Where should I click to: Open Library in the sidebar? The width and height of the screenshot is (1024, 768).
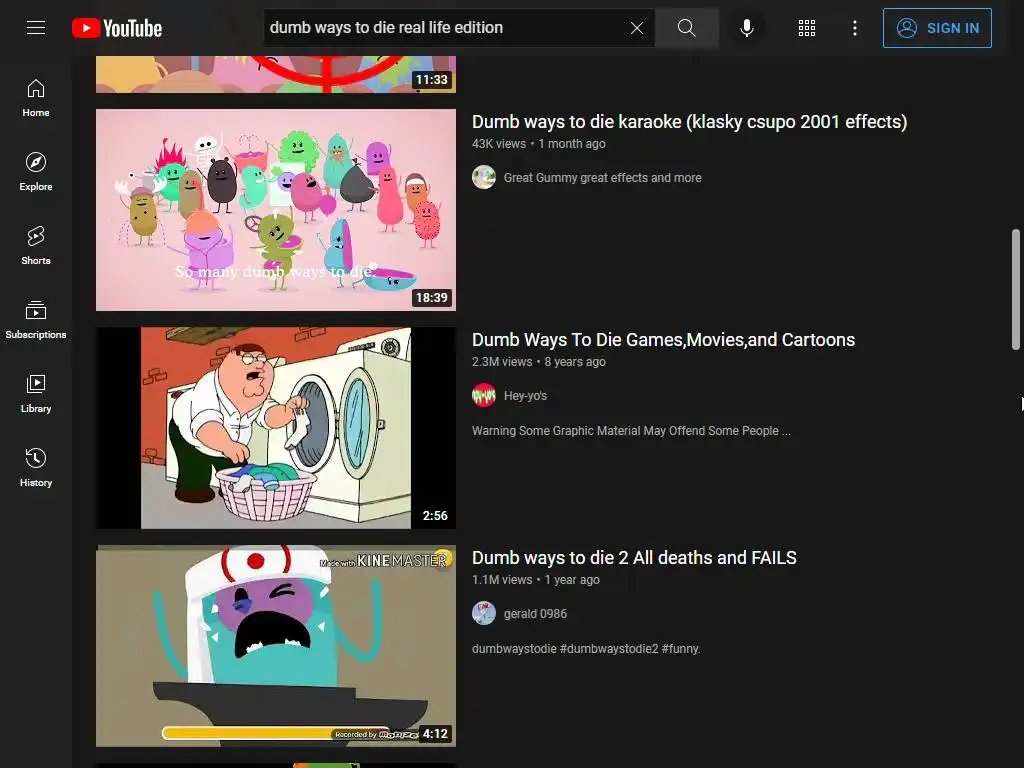[x=36, y=394]
